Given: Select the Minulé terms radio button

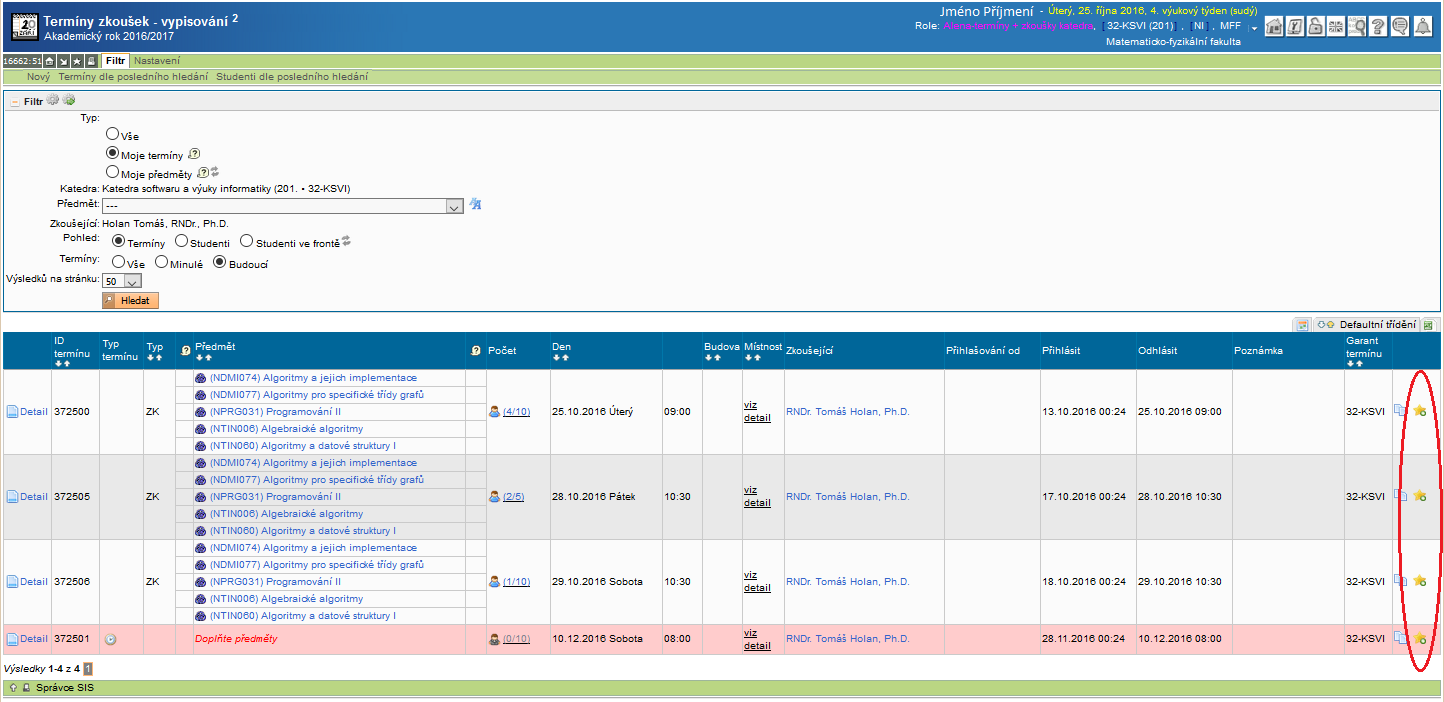Looking at the screenshot, I should 161,263.
